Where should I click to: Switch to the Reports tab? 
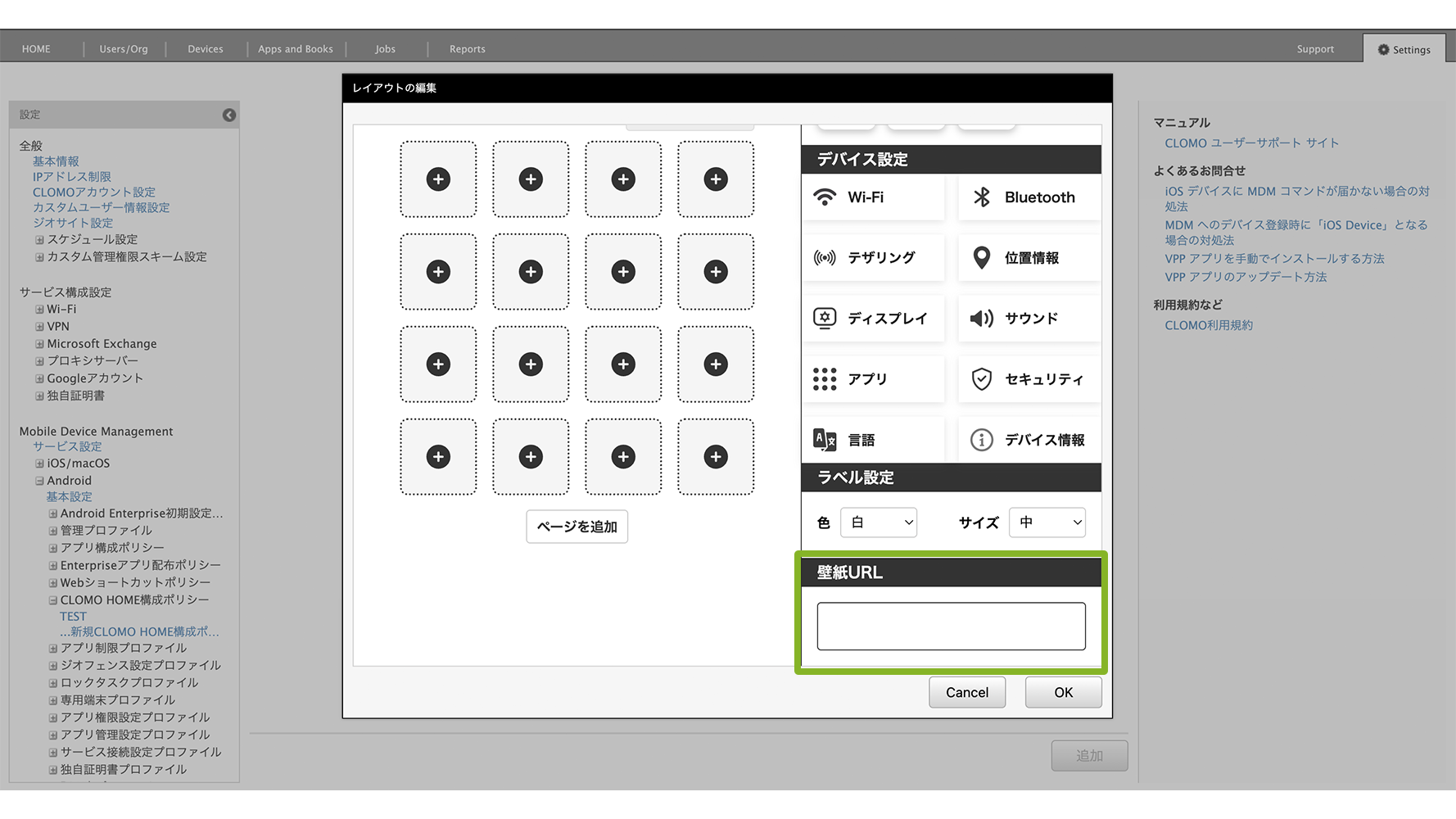(467, 49)
